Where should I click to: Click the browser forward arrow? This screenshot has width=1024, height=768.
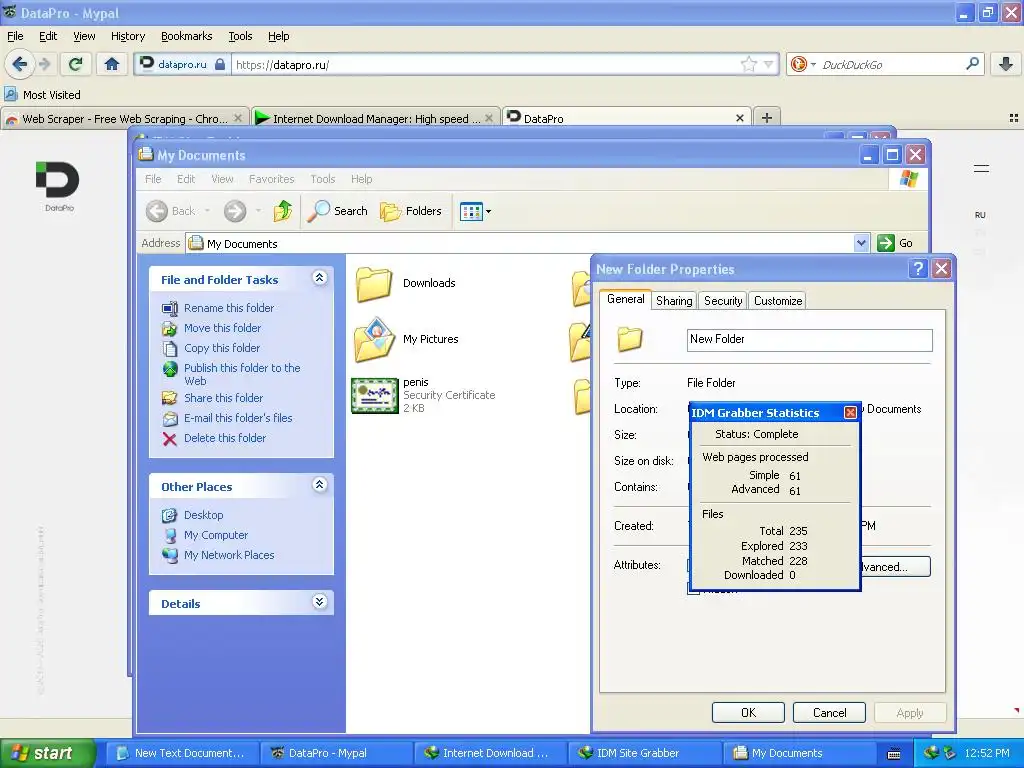point(44,64)
